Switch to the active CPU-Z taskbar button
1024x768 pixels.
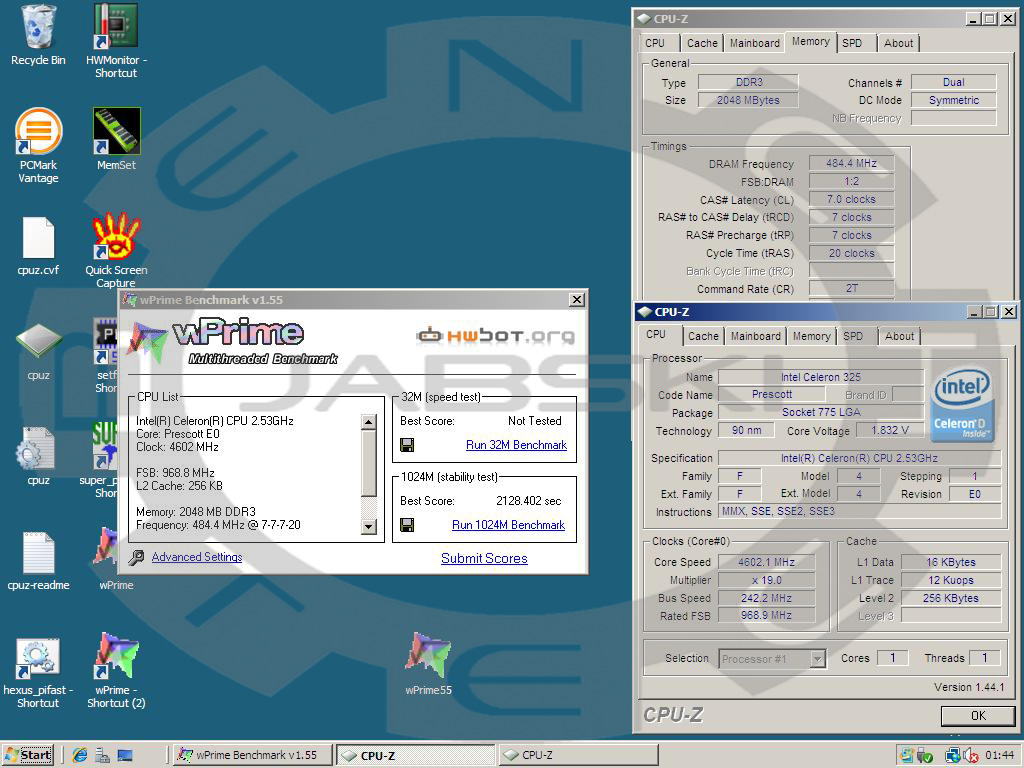(417, 756)
